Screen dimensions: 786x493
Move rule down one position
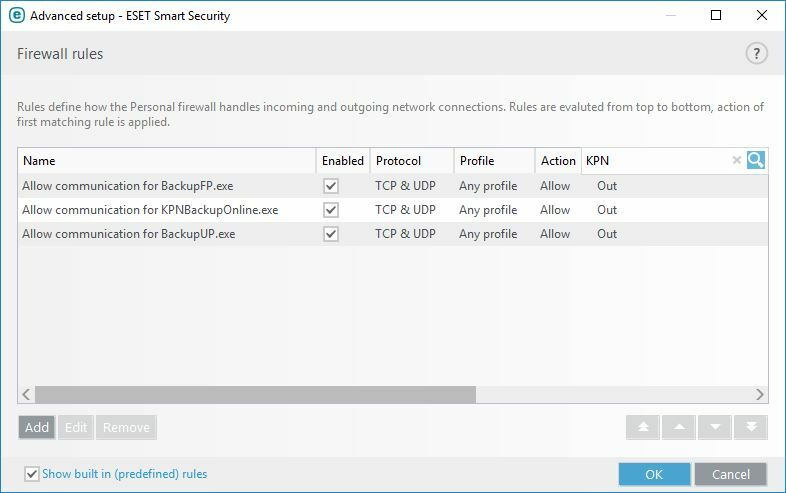(x=715, y=427)
